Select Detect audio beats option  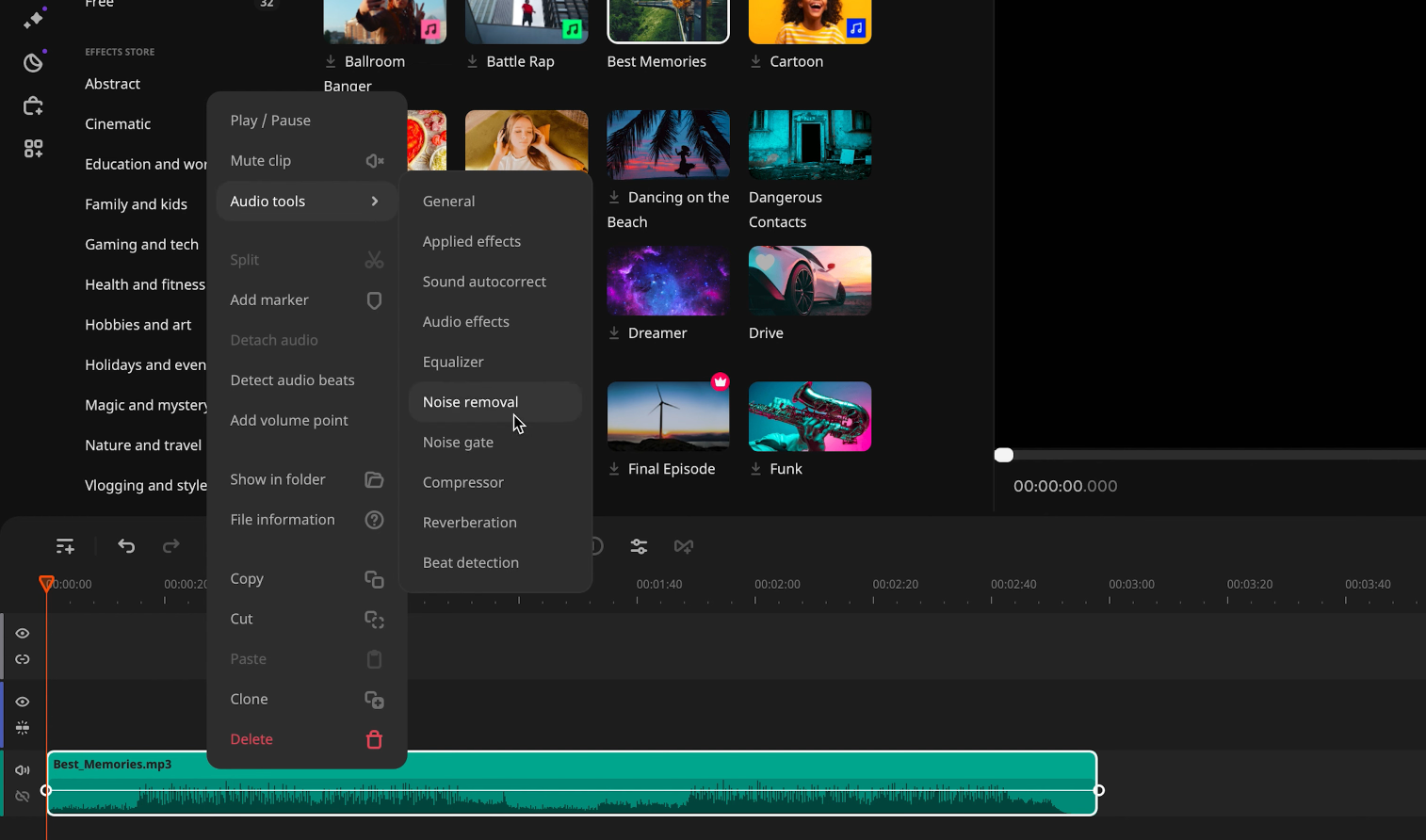pyautogui.click(x=292, y=380)
